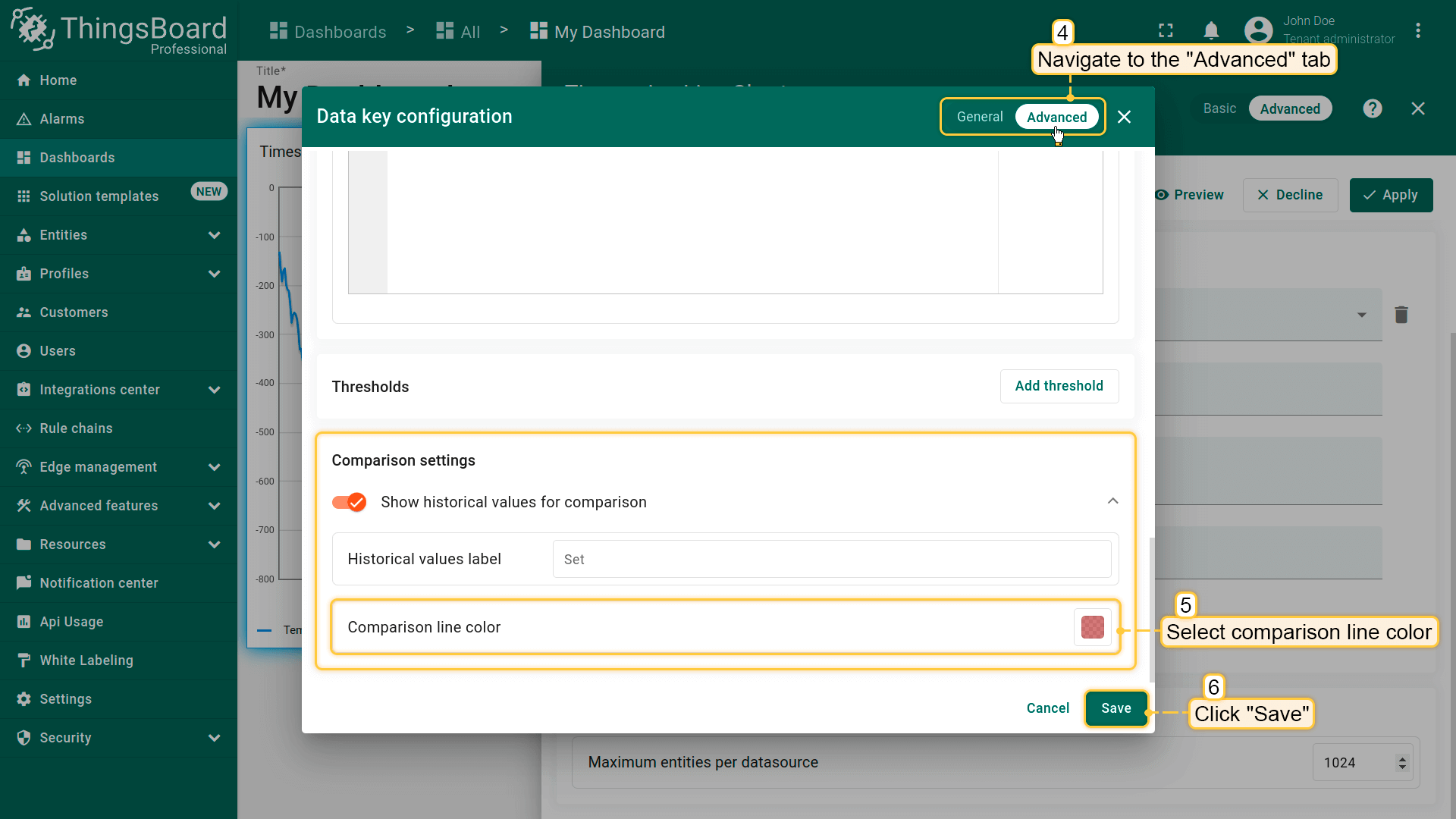Click the Alarms sidebar icon
1456x819 pixels.
pyautogui.click(x=24, y=119)
